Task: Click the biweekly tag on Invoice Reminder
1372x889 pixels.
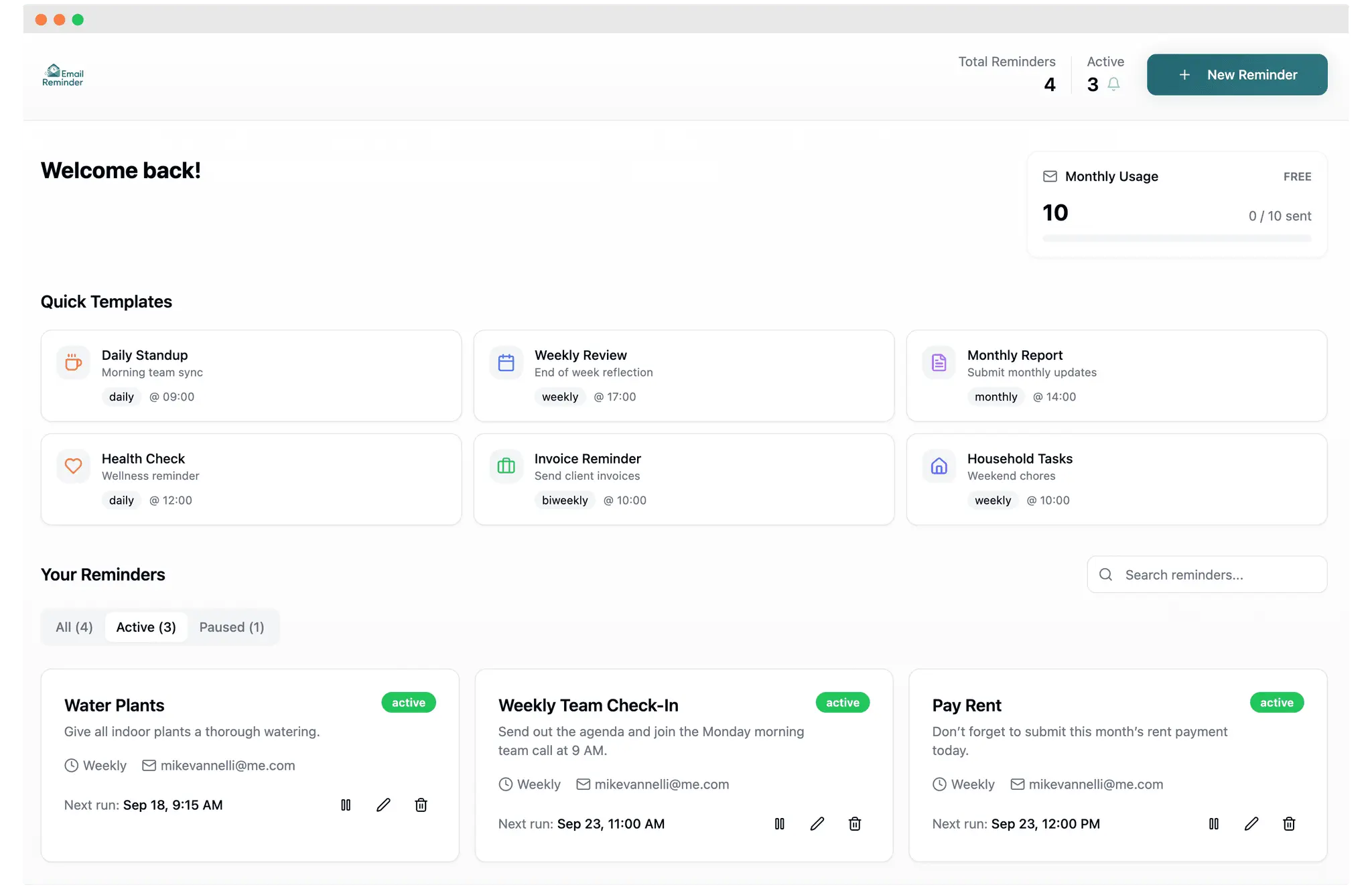Action: [565, 500]
